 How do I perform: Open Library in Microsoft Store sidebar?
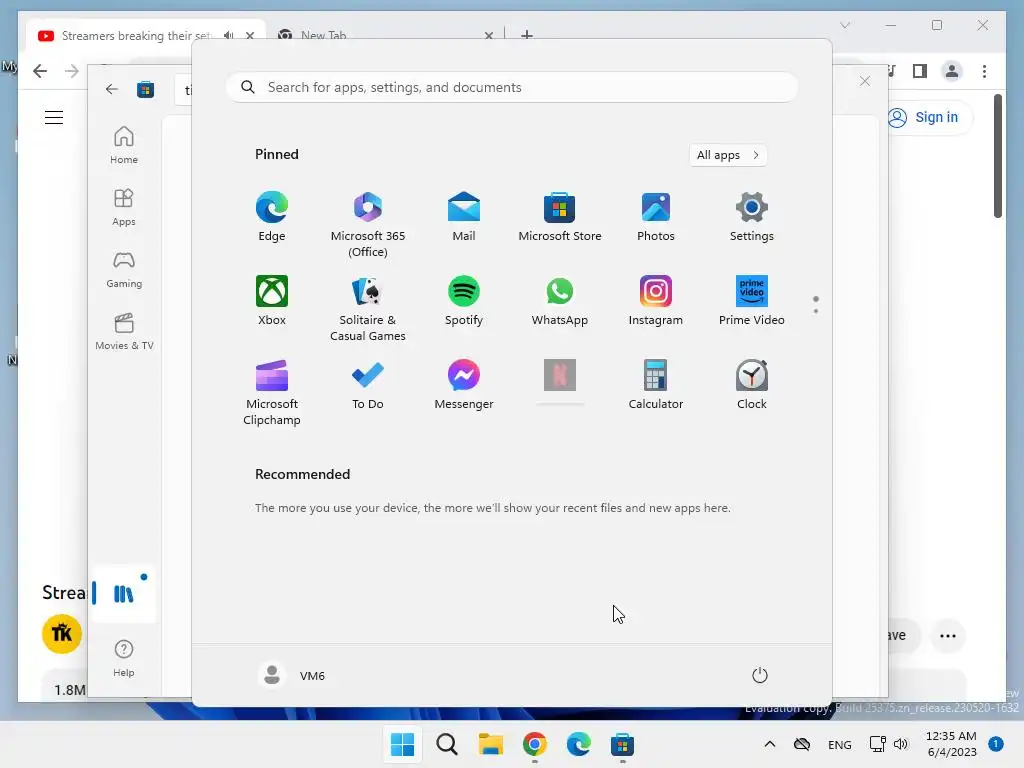[x=123, y=593]
